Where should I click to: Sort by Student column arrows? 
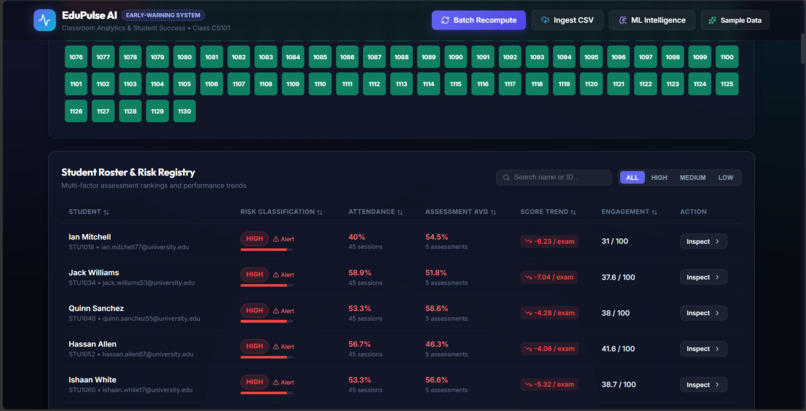pos(106,212)
